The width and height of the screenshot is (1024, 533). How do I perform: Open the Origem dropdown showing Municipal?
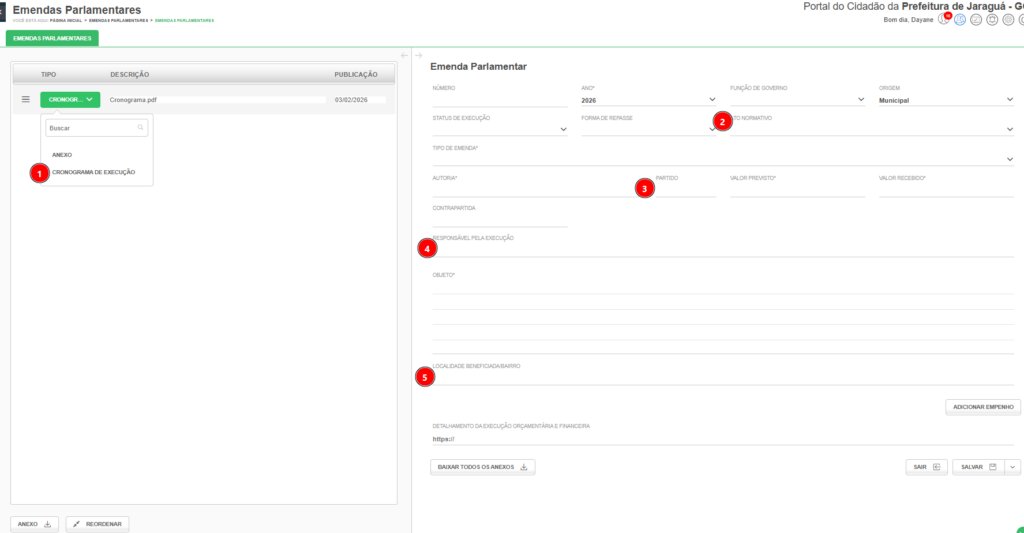[1009, 100]
